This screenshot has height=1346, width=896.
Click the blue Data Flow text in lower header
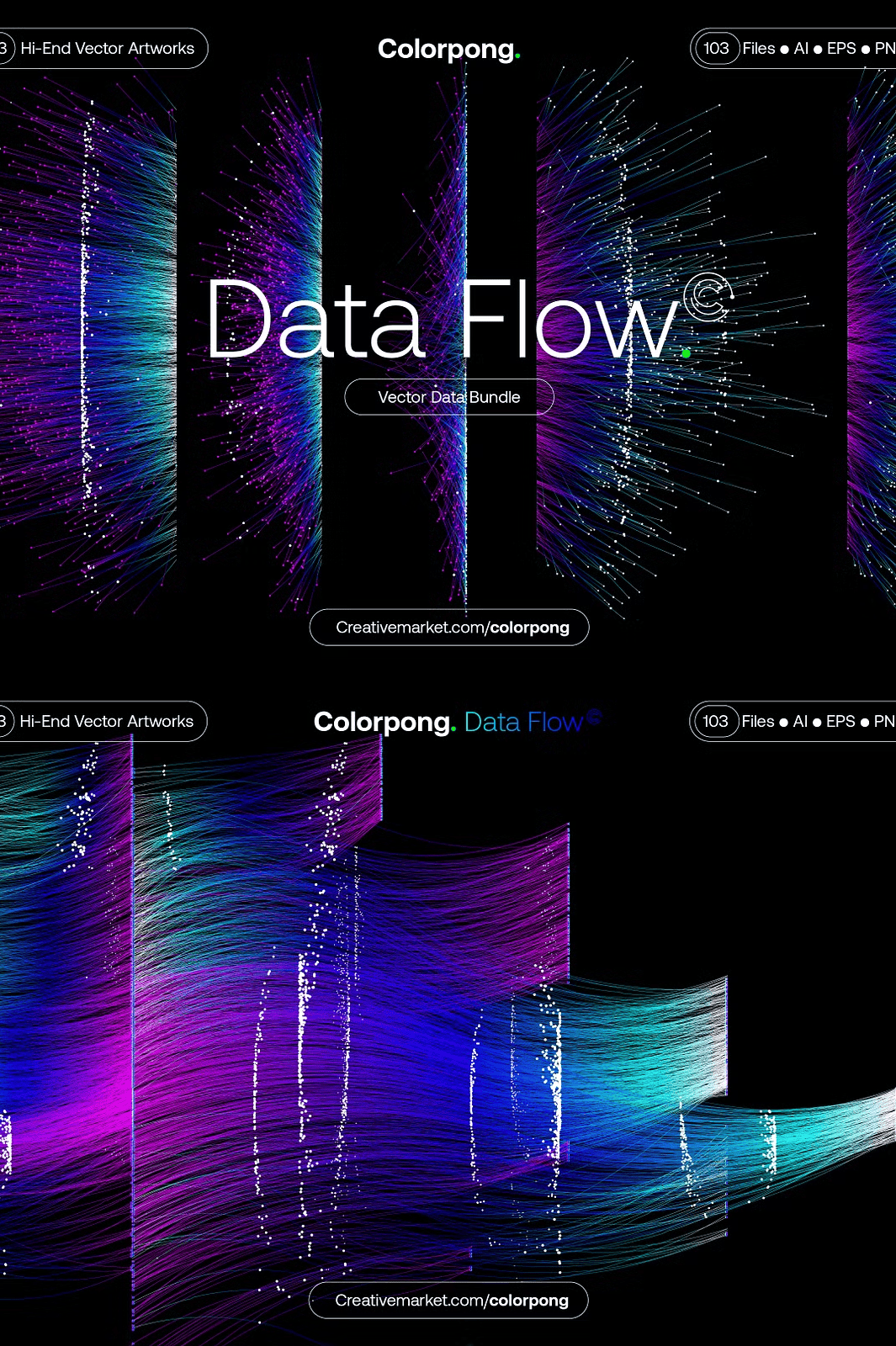[x=522, y=723]
